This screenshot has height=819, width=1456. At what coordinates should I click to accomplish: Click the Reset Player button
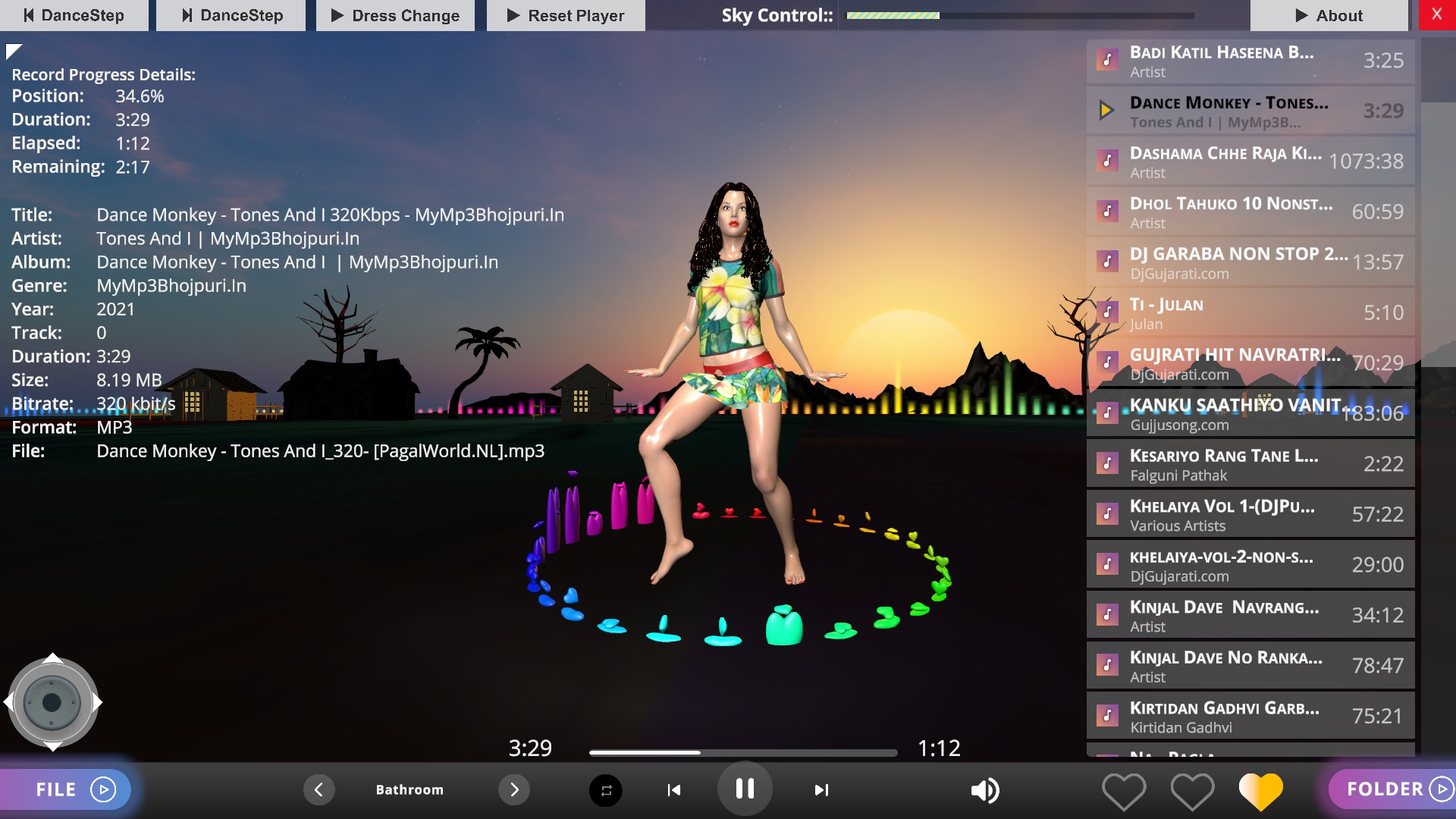pos(566,15)
